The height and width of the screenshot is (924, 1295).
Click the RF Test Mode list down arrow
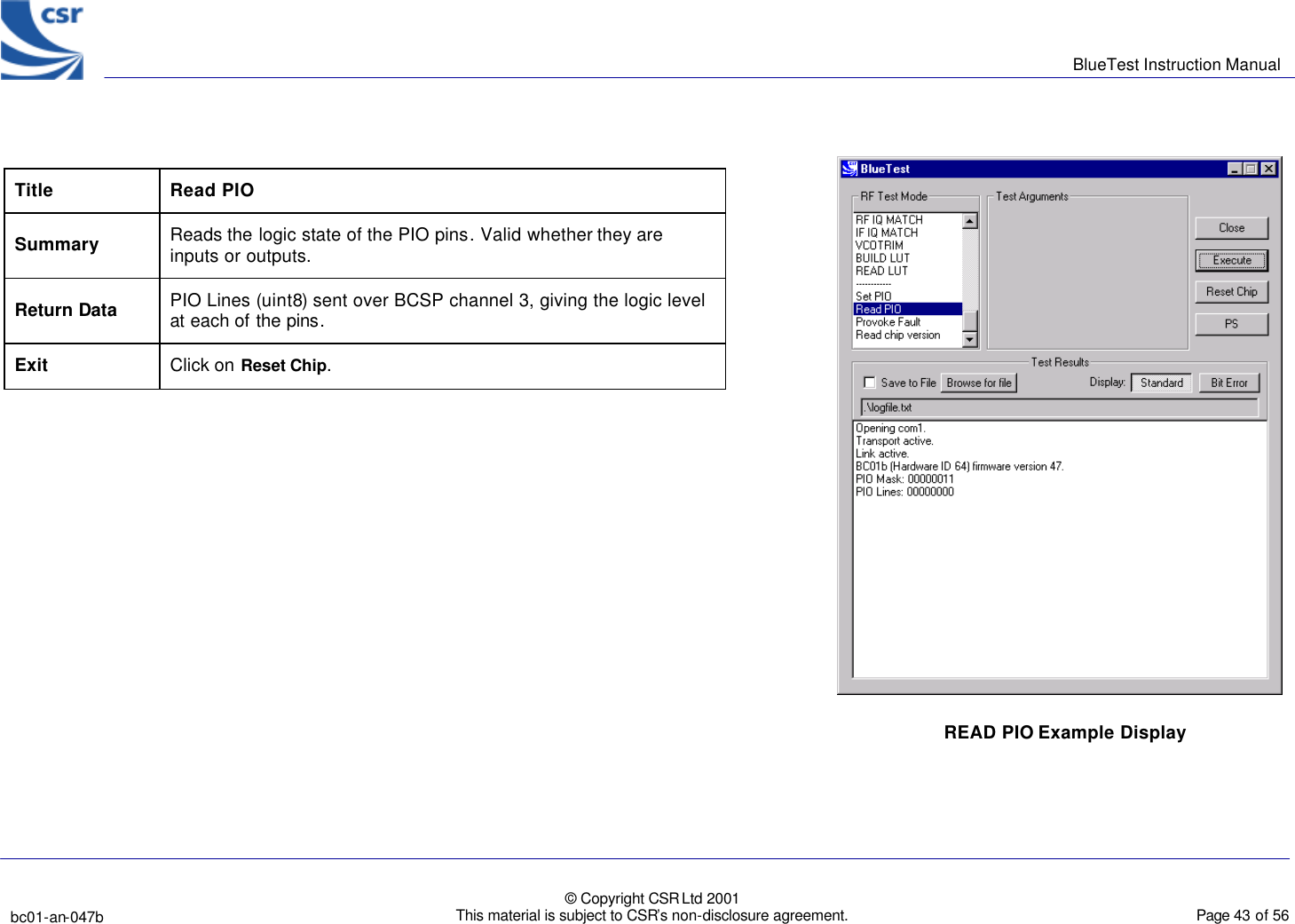[x=970, y=339]
